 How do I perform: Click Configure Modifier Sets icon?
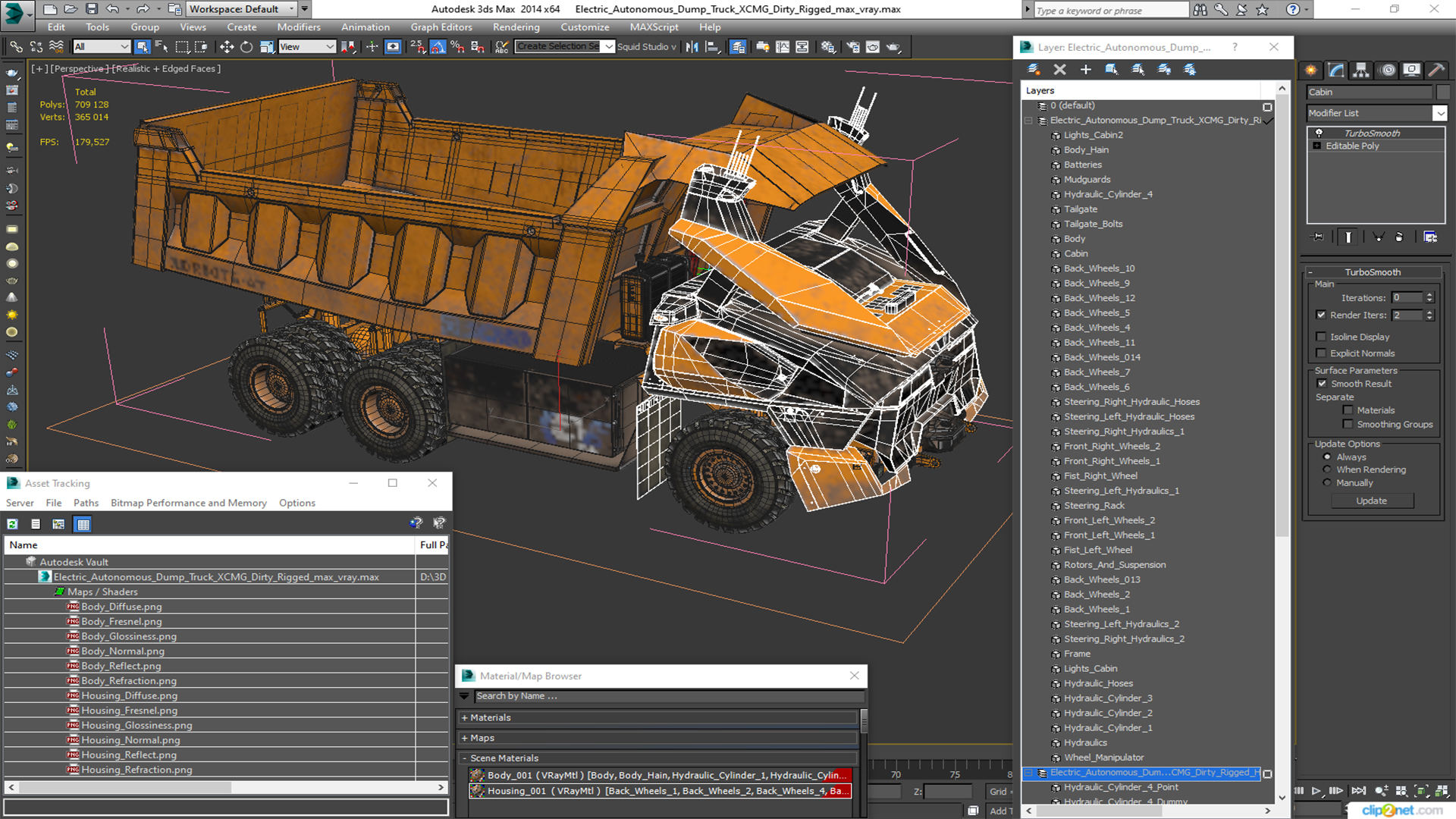coord(1430,237)
